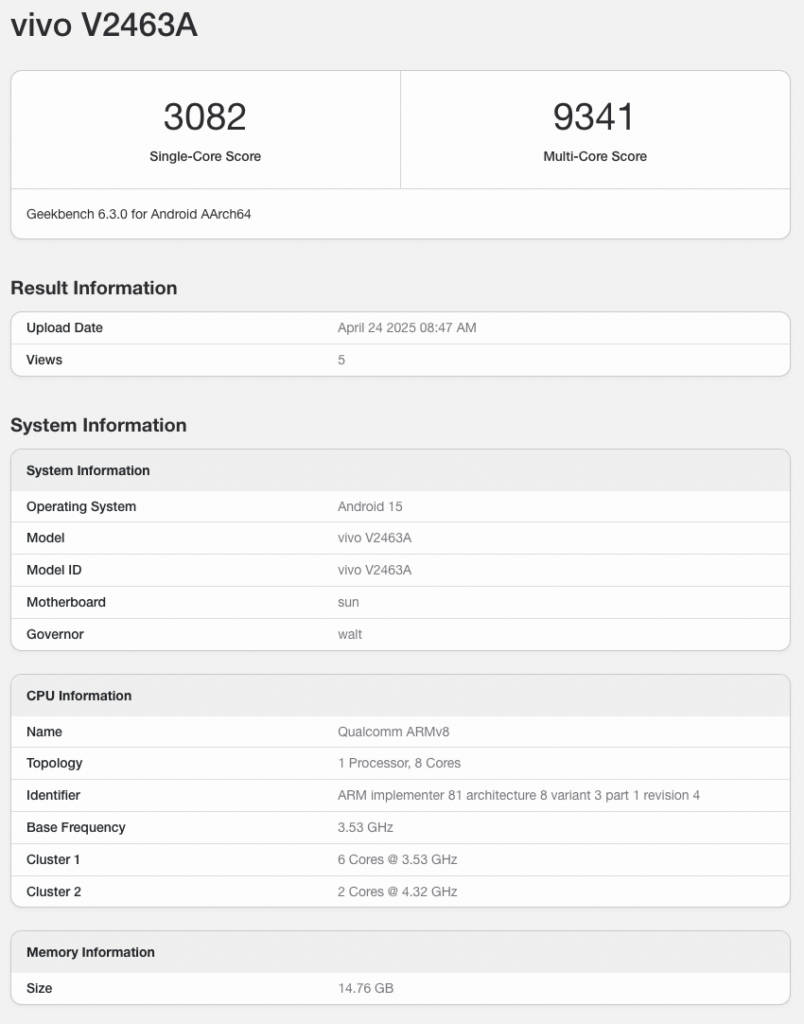Select the views count of 5
The height and width of the screenshot is (1024, 804).
(x=341, y=360)
